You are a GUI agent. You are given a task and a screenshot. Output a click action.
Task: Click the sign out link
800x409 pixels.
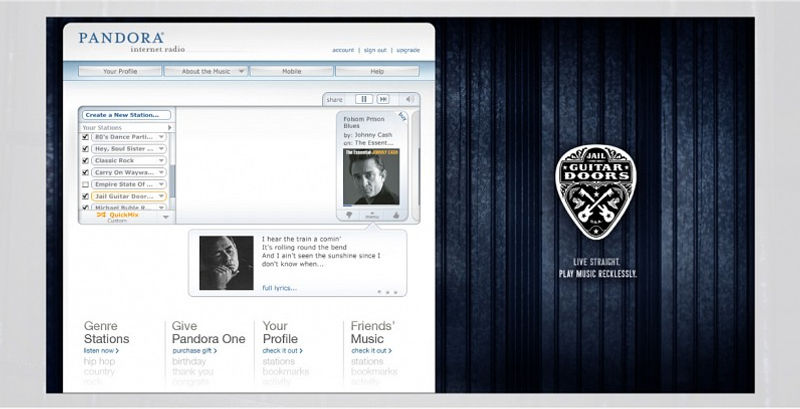(375, 50)
